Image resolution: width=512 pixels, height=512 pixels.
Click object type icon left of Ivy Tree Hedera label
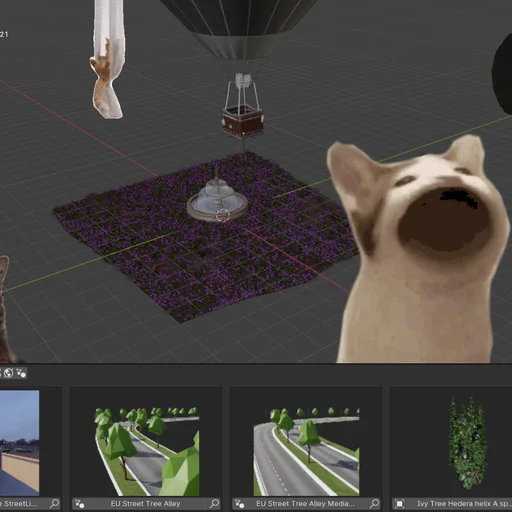pos(399,503)
